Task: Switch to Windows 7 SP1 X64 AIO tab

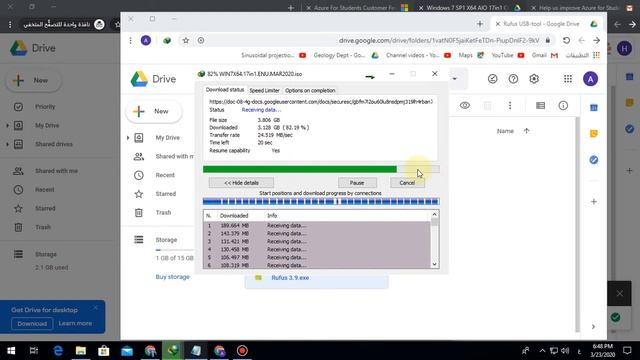Action: (469, 8)
